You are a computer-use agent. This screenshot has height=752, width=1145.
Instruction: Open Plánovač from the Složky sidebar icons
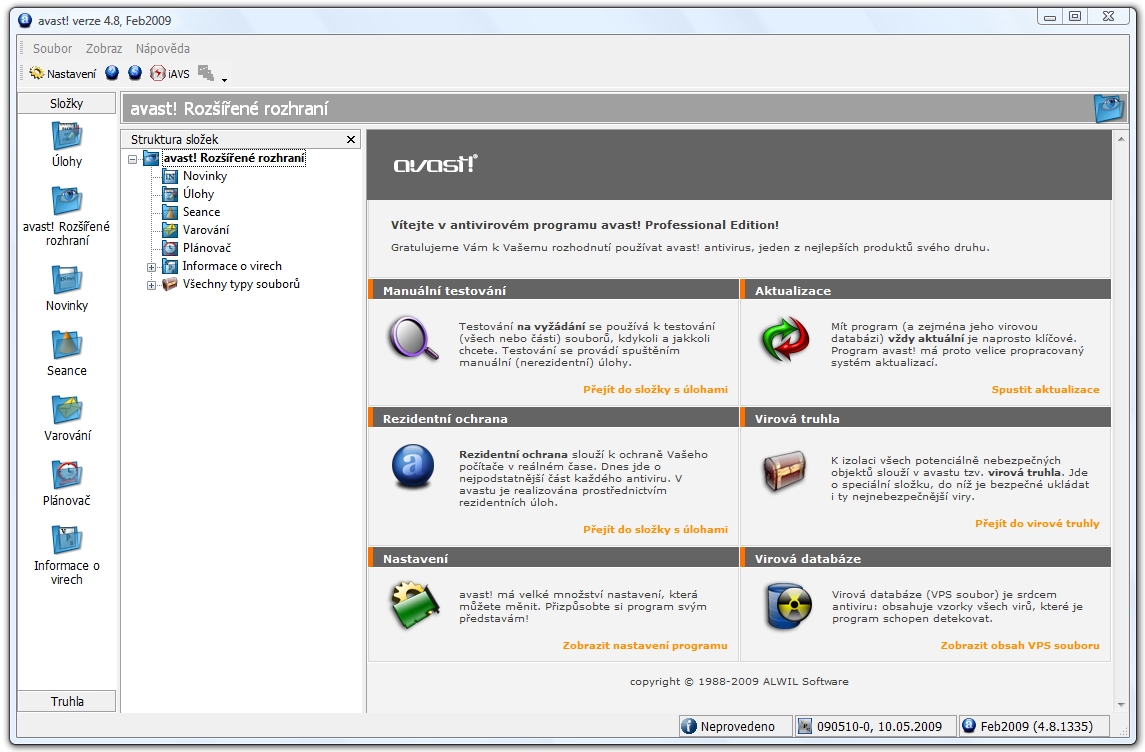[x=66, y=483]
